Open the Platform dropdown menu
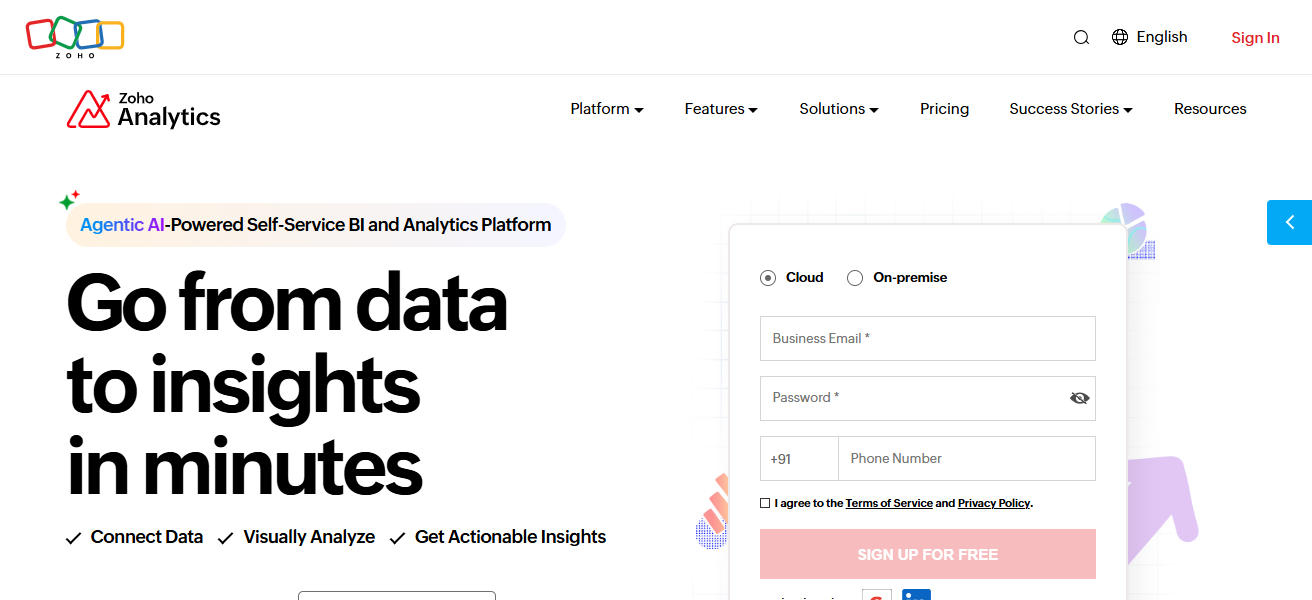 point(606,109)
